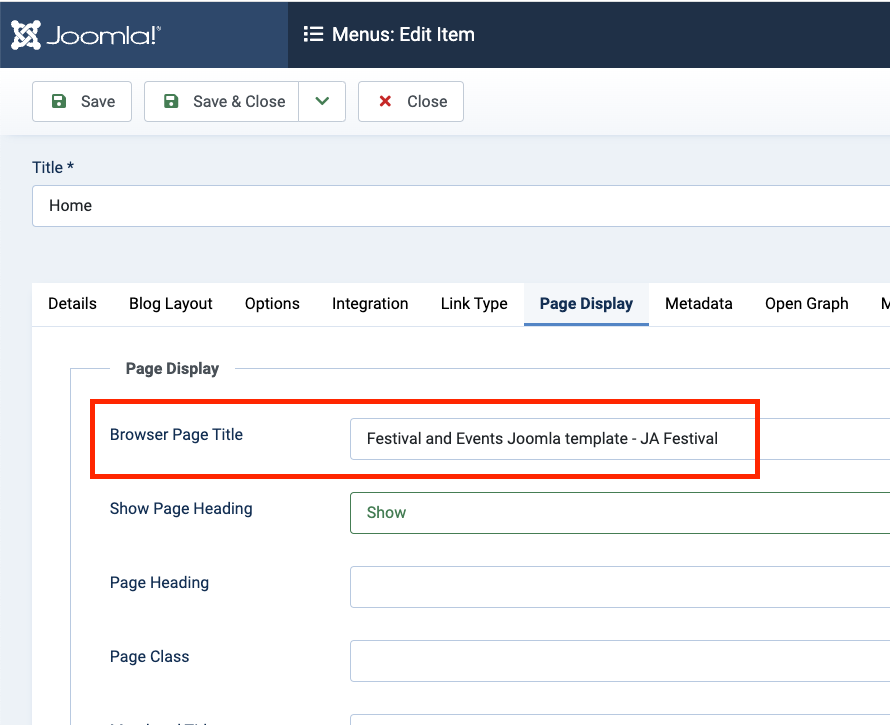Select the Page Display tab
Image resolution: width=890 pixels, height=725 pixels.
point(586,304)
